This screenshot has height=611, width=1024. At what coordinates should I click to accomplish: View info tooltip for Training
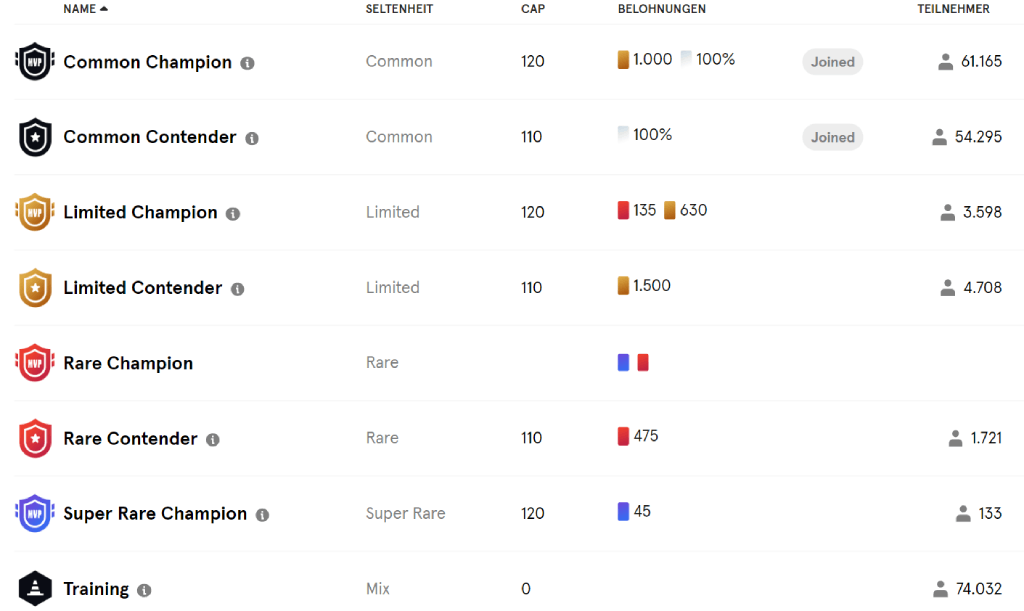[x=144, y=591]
